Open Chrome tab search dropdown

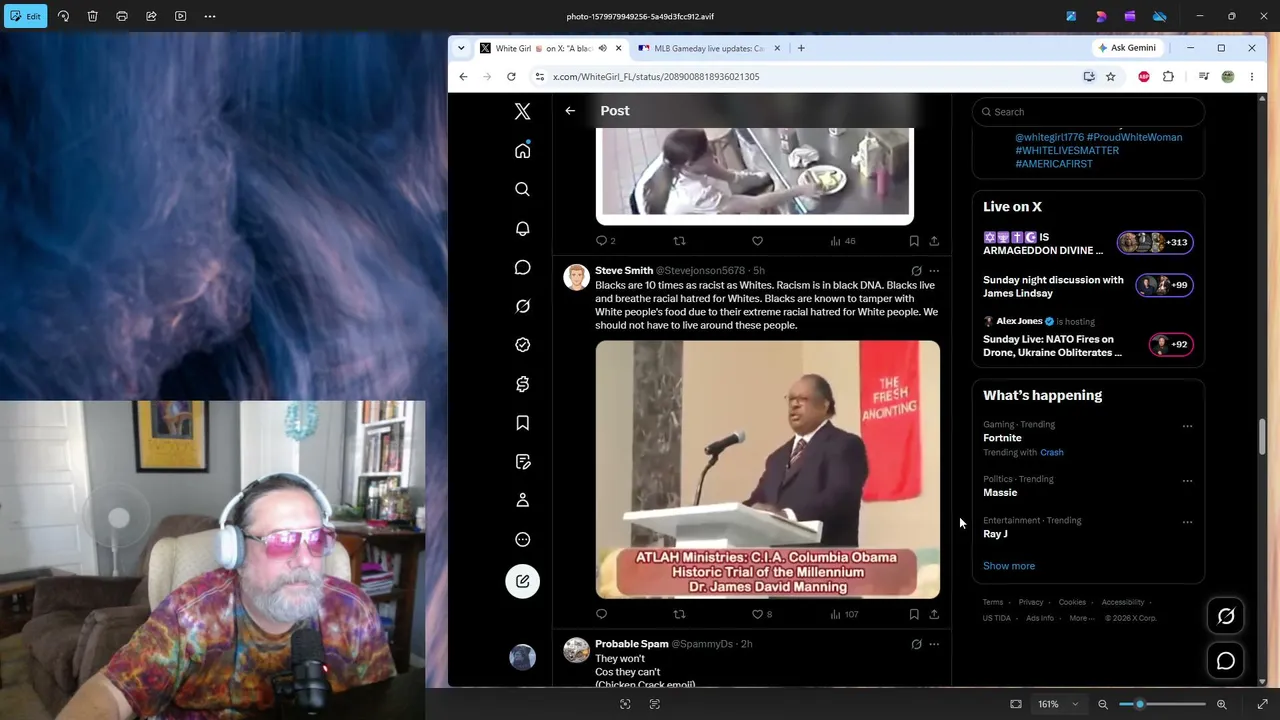(461, 48)
